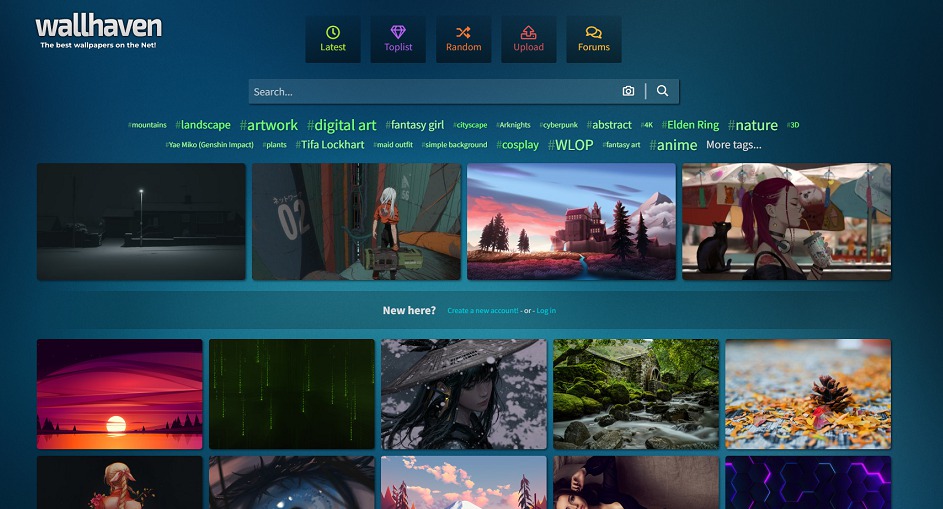The height and width of the screenshot is (509, 943).
Task: Choose the #cityscape tag
Action: pos(470,125)
